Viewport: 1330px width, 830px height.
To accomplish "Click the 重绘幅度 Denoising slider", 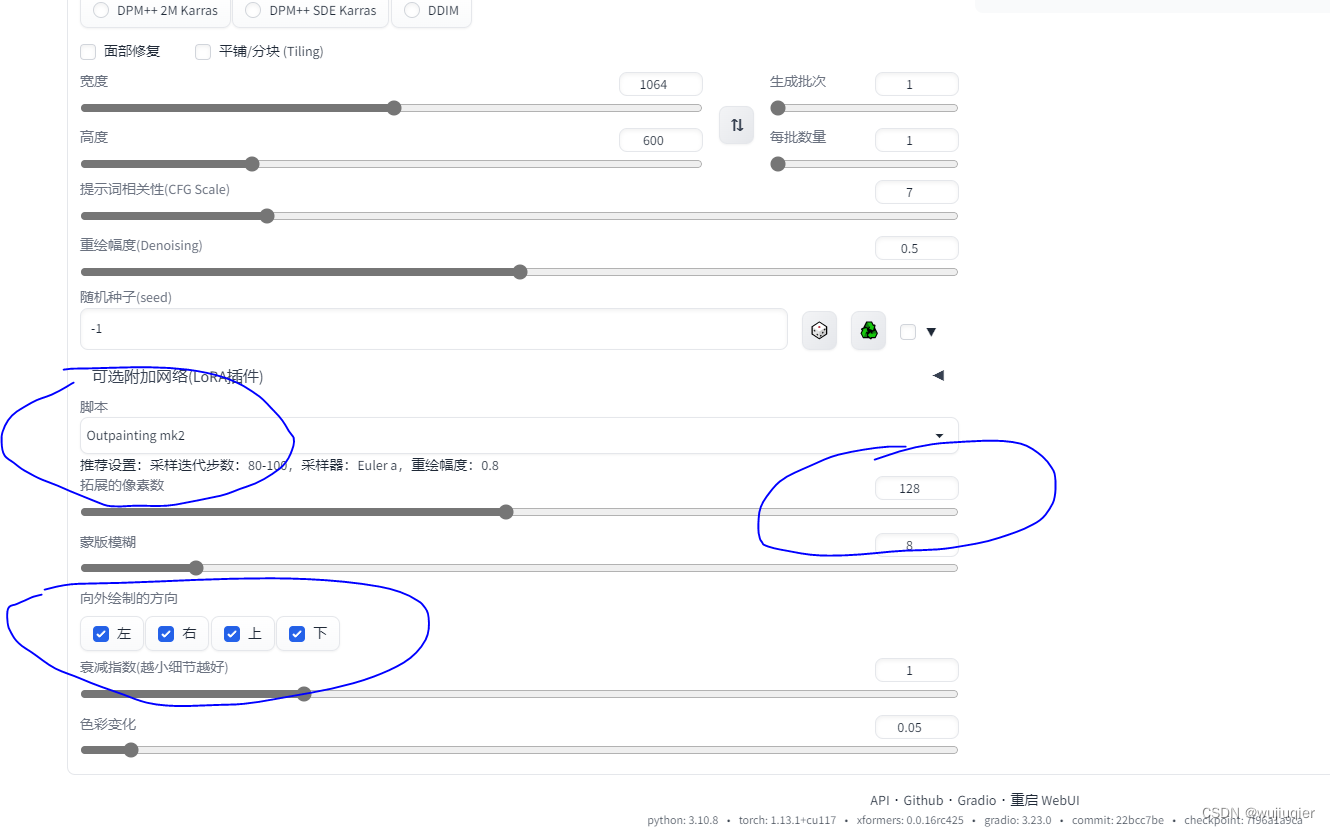I will point(519,272).
